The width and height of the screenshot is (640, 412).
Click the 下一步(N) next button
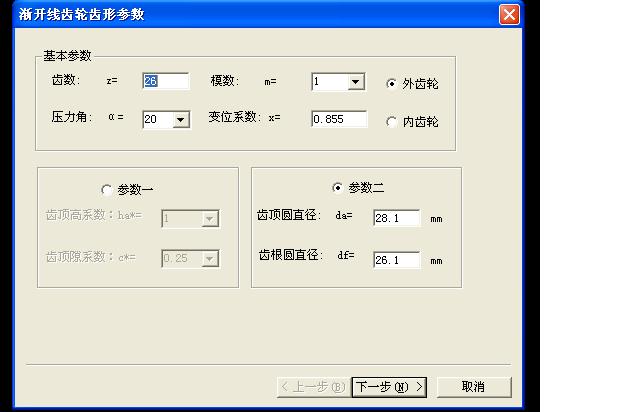click(x=389, y=386)
